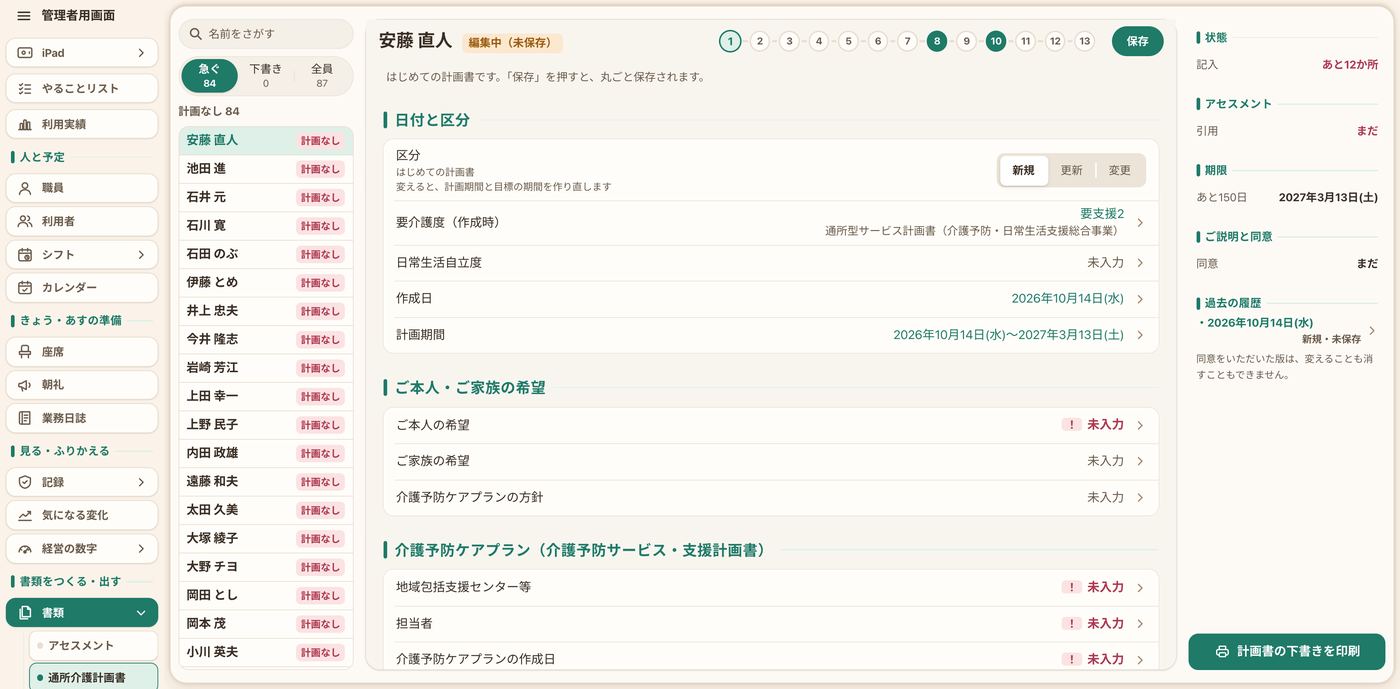Click the 保存 button
This screenshot has height=689, width=1400.
[1138, 41]
